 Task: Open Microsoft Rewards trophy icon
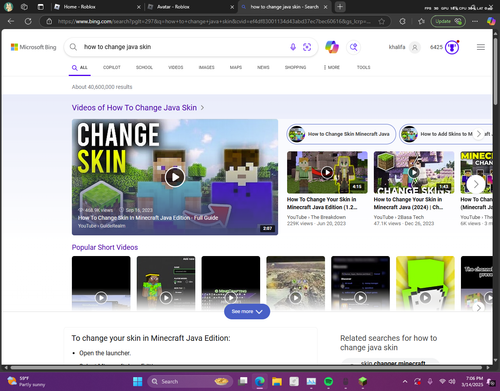coord(452,47)
